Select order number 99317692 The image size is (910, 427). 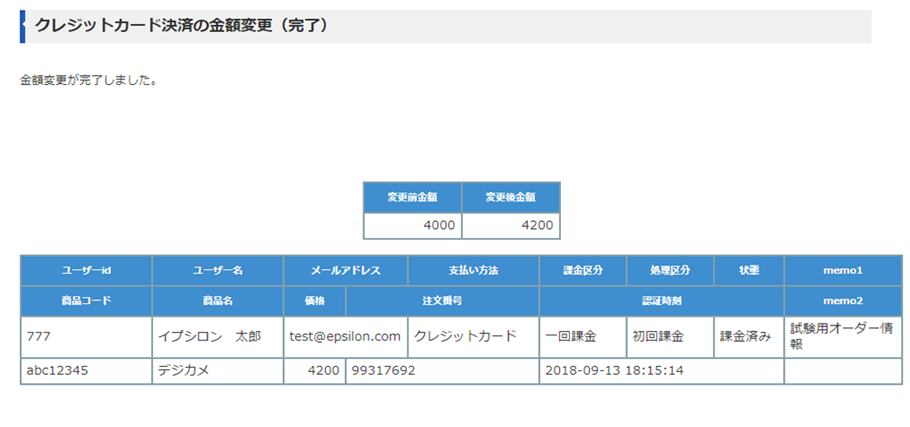tap(384, 371)
